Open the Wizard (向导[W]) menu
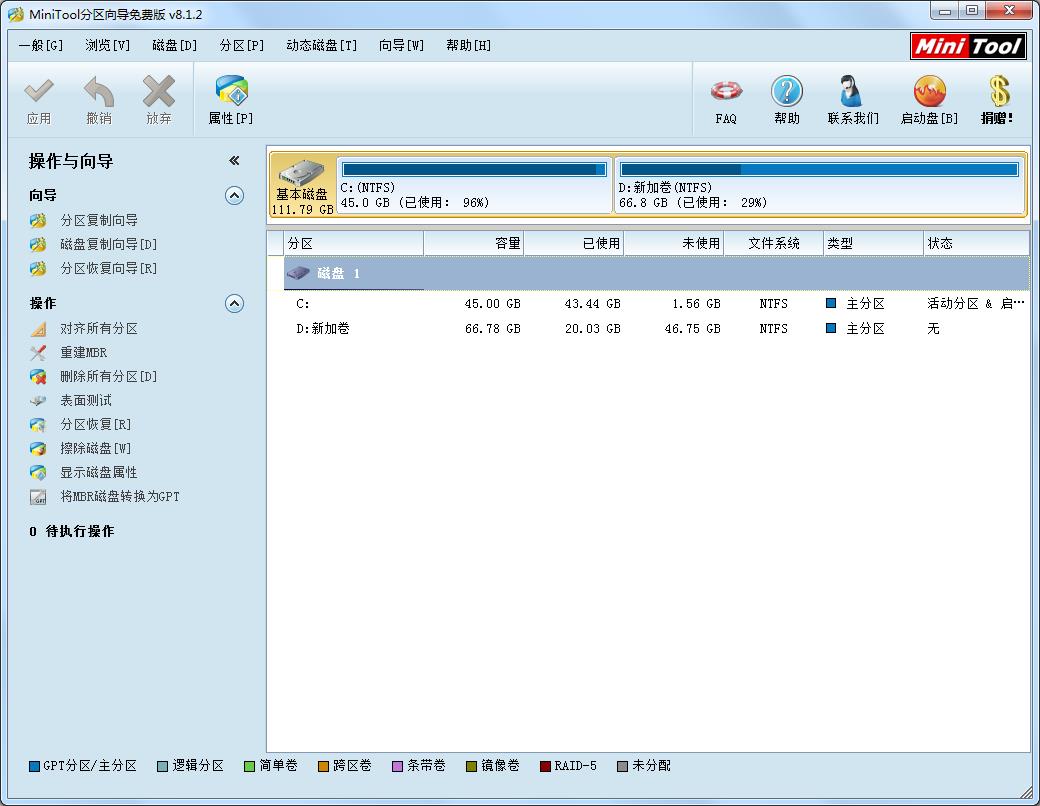This screenshot has height=806, width=1040. click(401, 45)
